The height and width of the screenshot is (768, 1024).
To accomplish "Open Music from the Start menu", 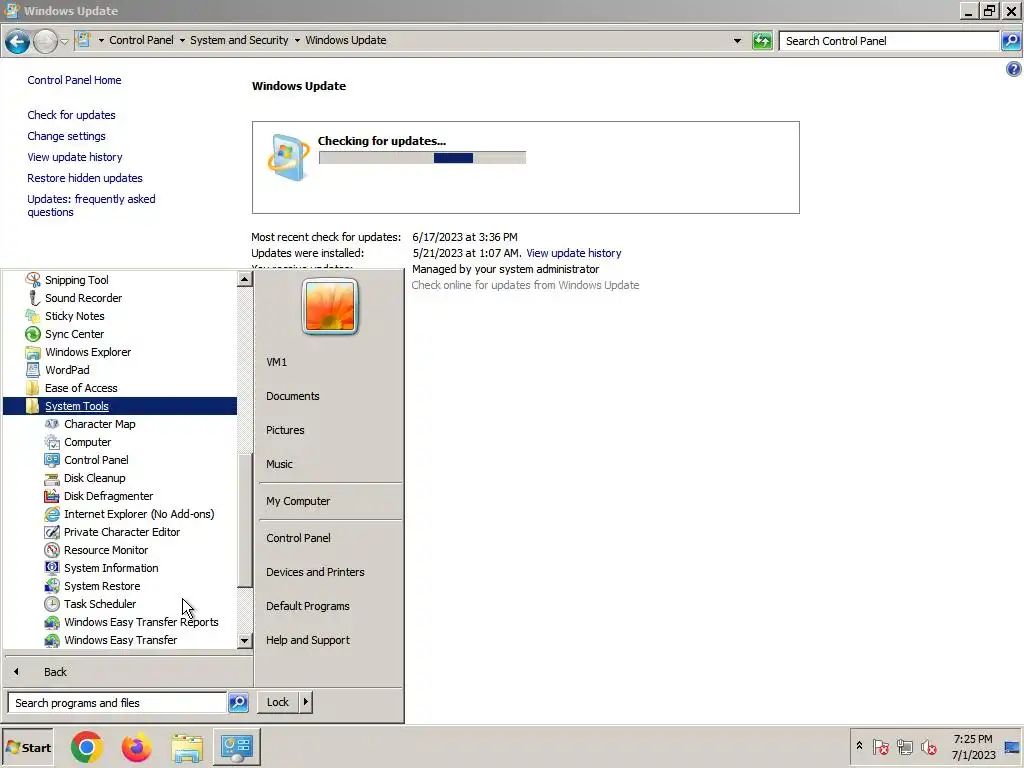I will 280,464.
